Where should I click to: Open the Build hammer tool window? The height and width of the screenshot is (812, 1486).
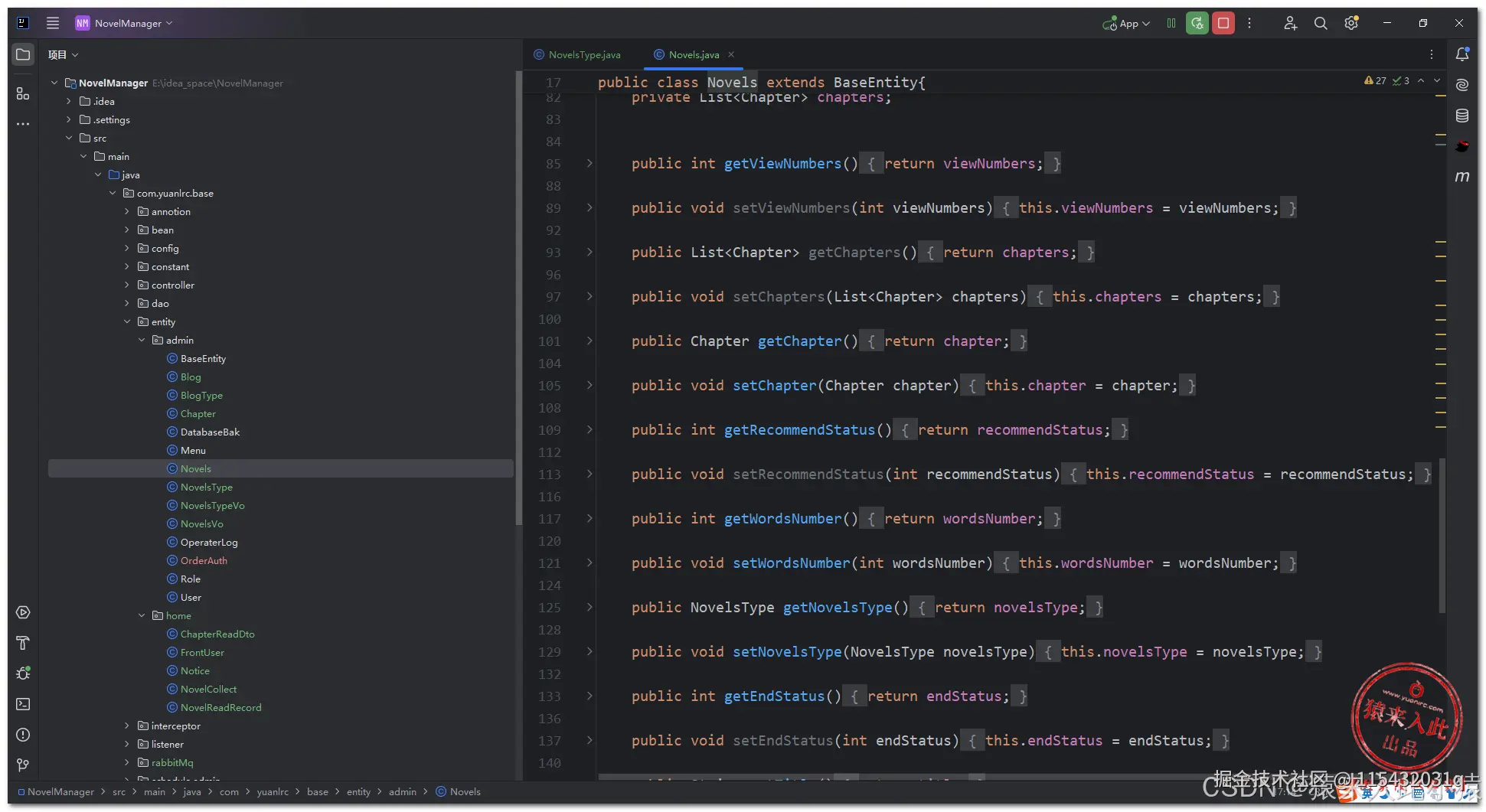(x=23, y=643)
